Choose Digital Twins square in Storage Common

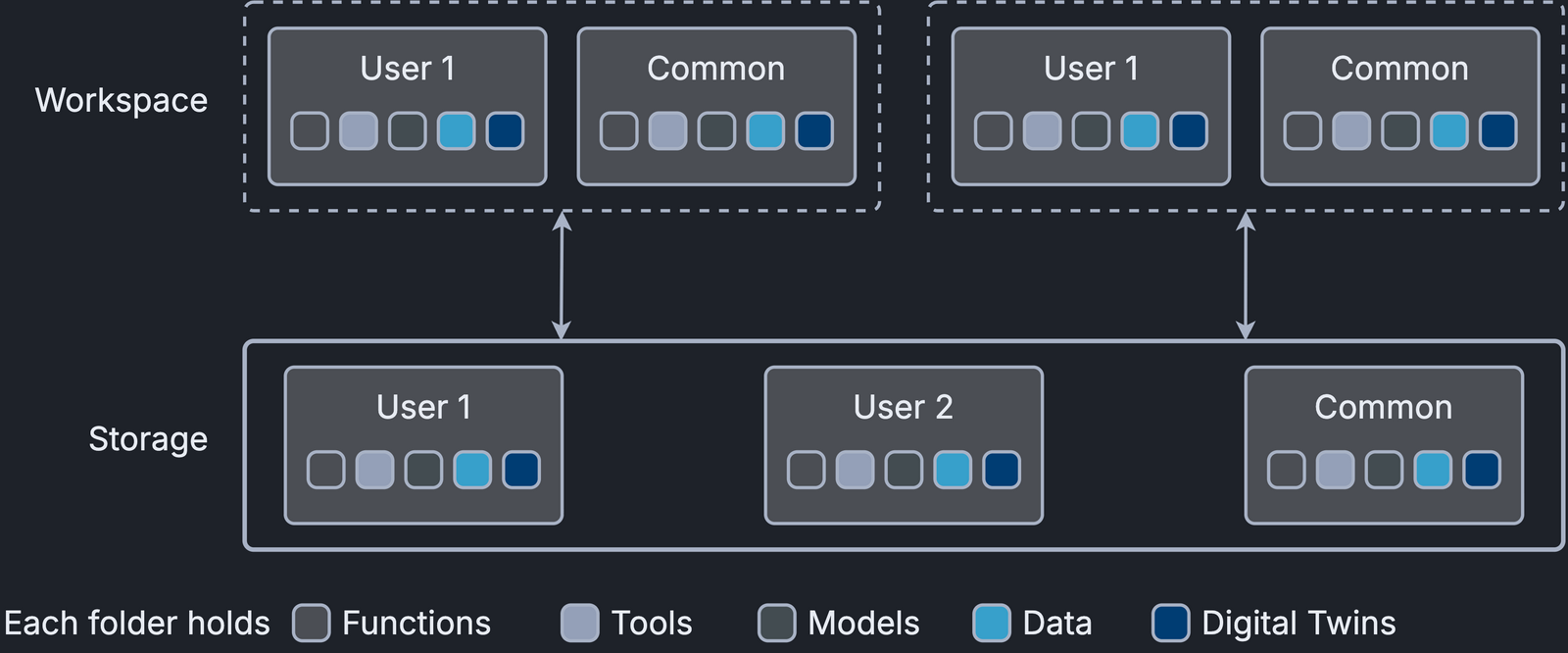click(1482, 470)
